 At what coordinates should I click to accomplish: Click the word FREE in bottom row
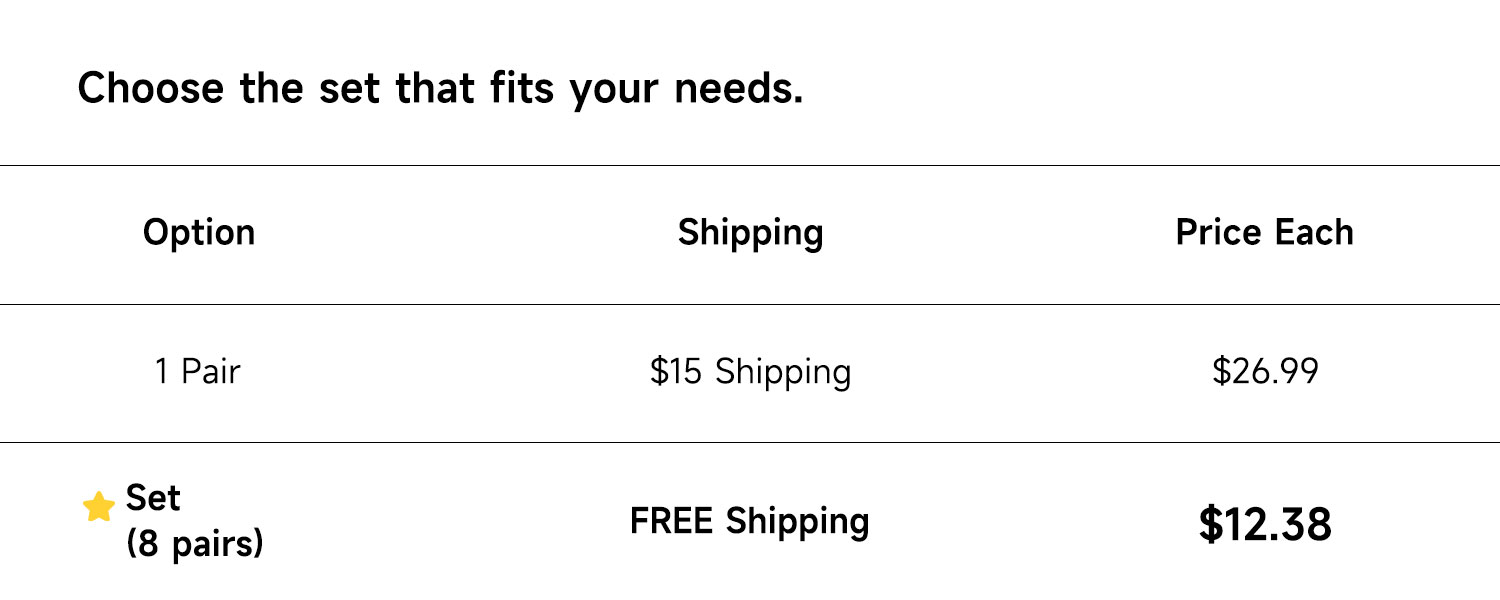(x=672, y=521)
